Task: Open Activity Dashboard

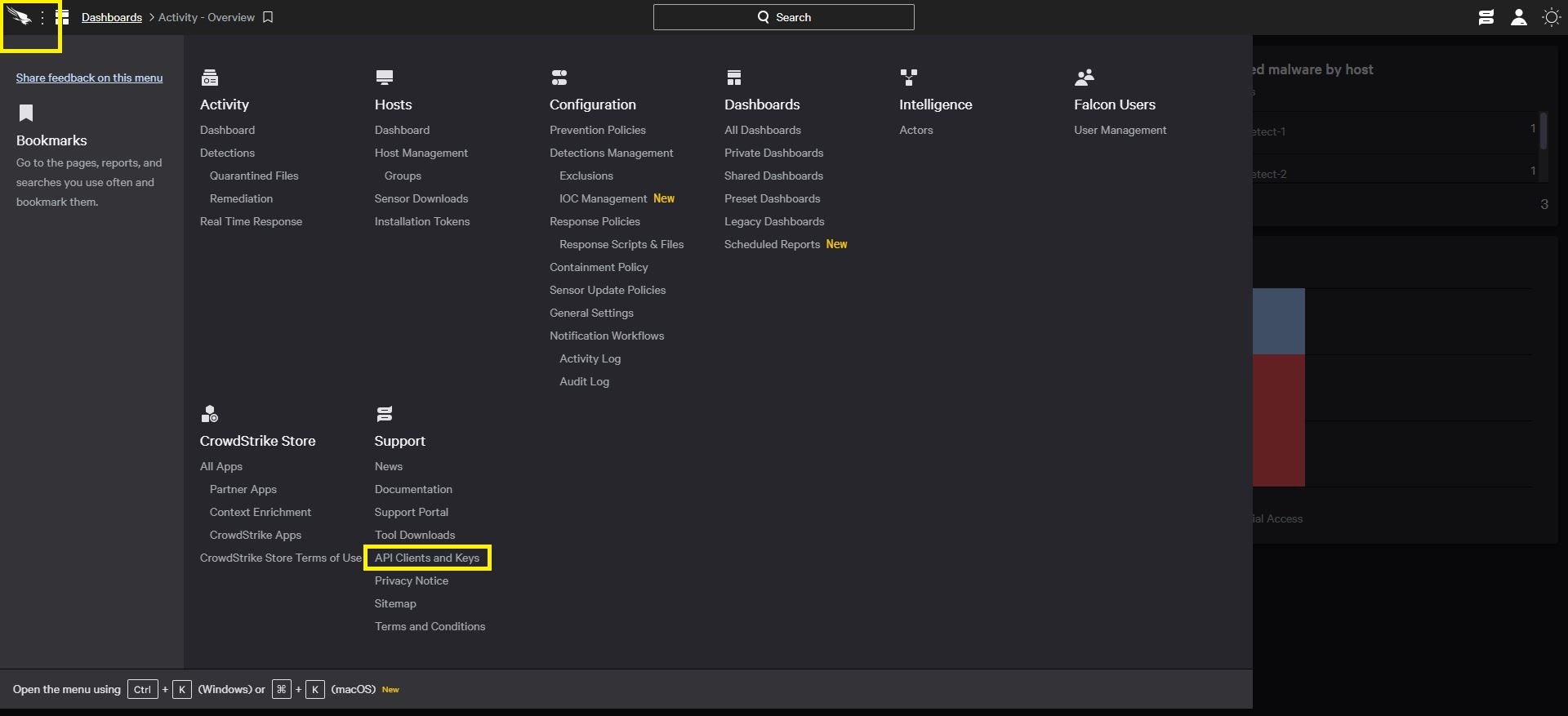Action: click(227, 130)
